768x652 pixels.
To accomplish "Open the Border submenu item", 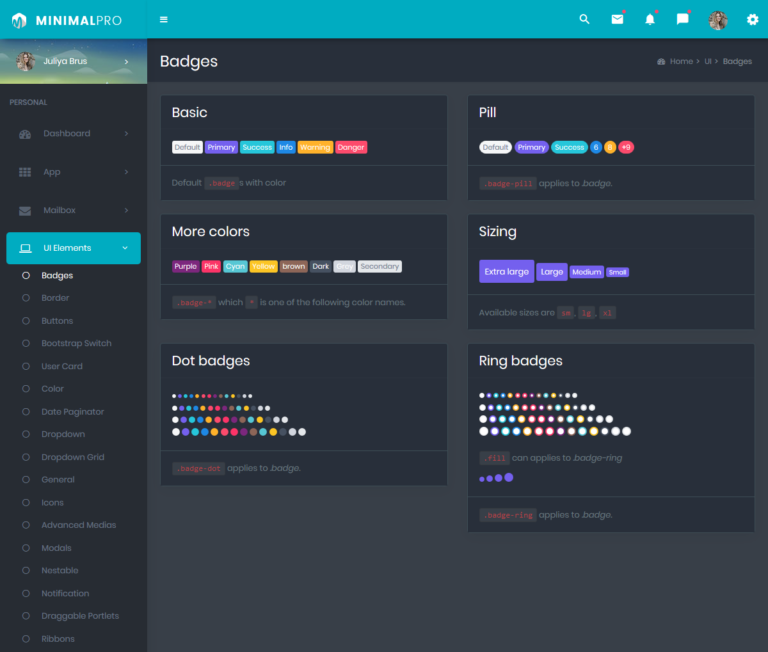I will 55,298.
